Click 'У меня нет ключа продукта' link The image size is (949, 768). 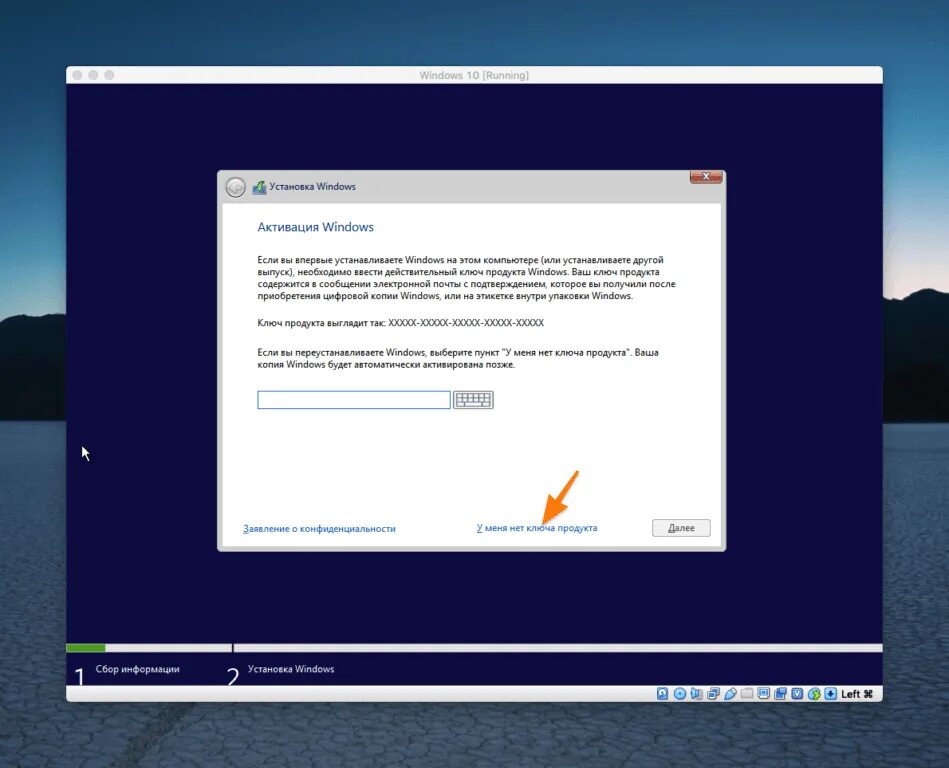coord(537,528)
